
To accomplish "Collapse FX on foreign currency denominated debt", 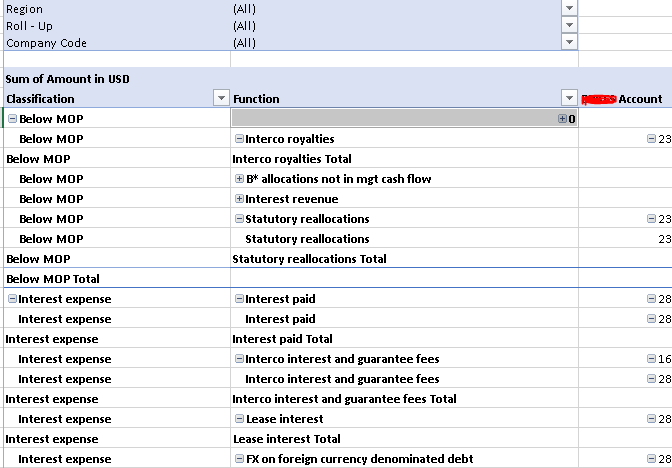I will 239,459.
